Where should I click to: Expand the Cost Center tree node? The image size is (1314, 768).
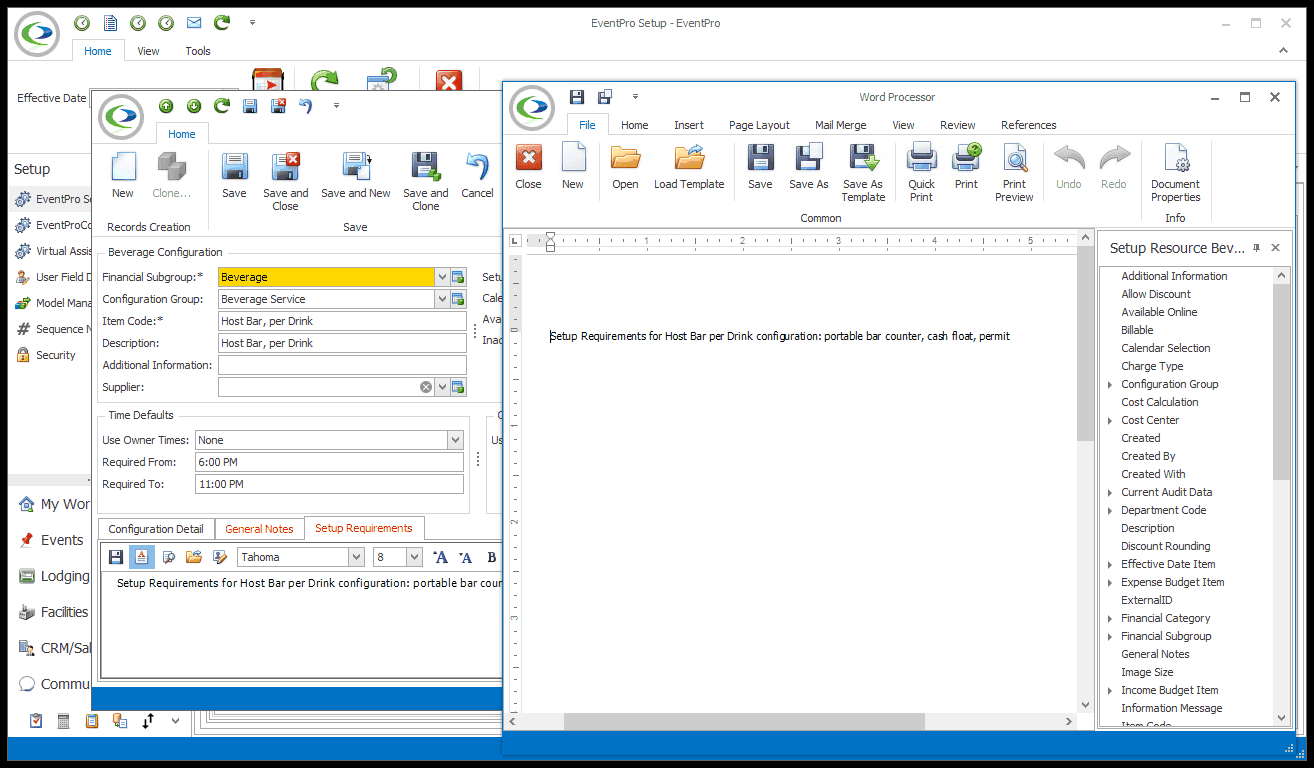click(1110, 420)
